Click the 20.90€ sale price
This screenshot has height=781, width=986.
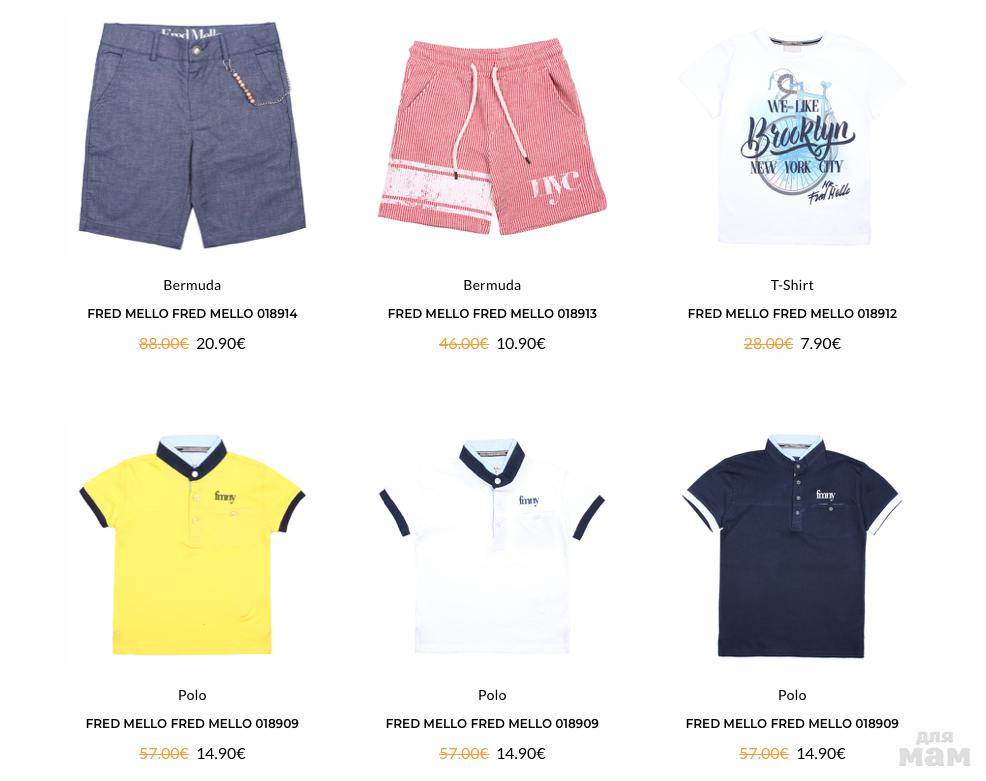(x=221, y=343)
